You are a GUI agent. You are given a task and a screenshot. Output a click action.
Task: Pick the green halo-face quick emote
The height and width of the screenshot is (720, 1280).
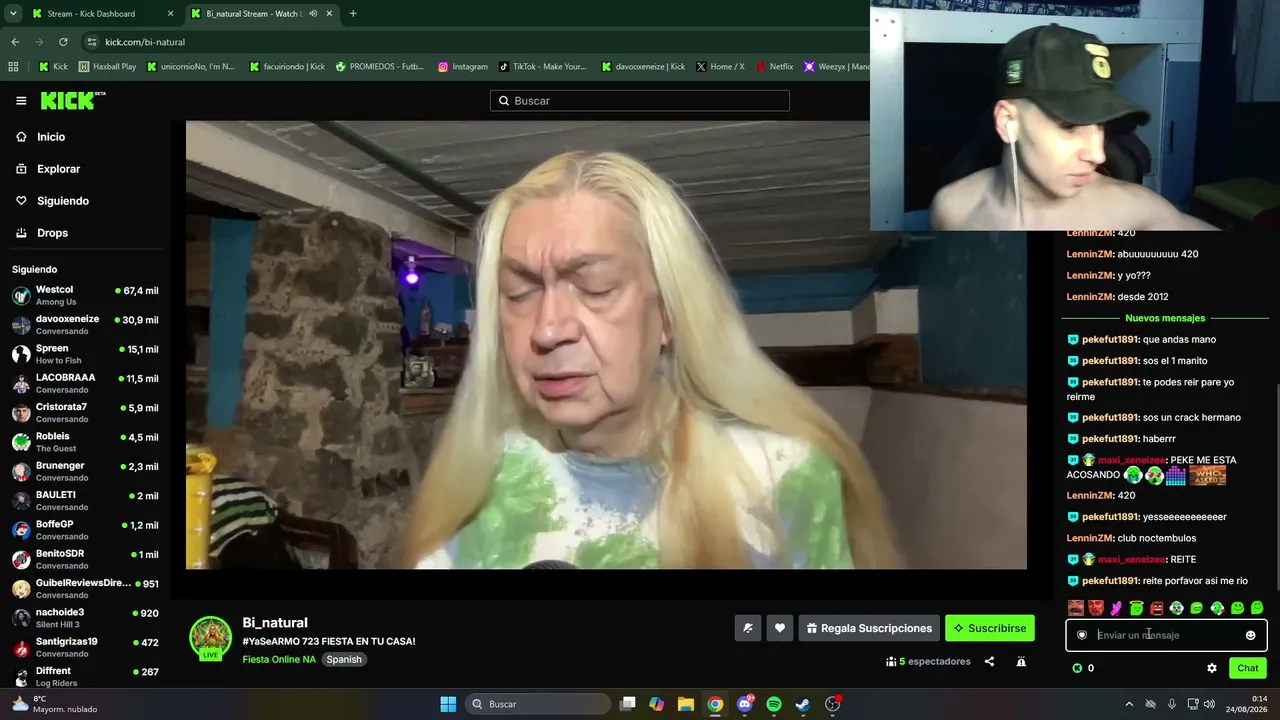[1136, 608]
